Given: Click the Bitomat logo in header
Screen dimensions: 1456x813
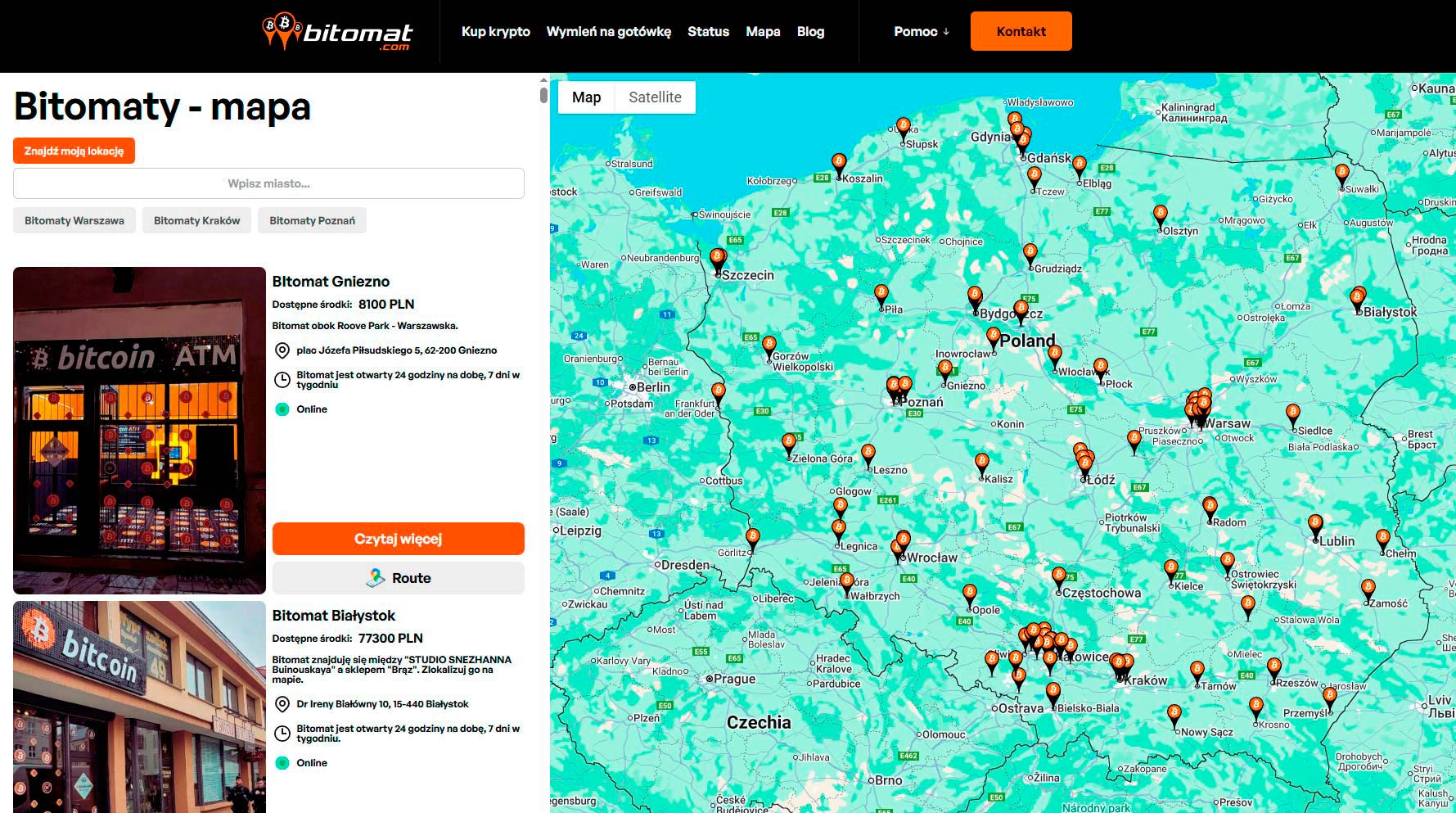Looking at the screenshot, I should tap(337, 32).
